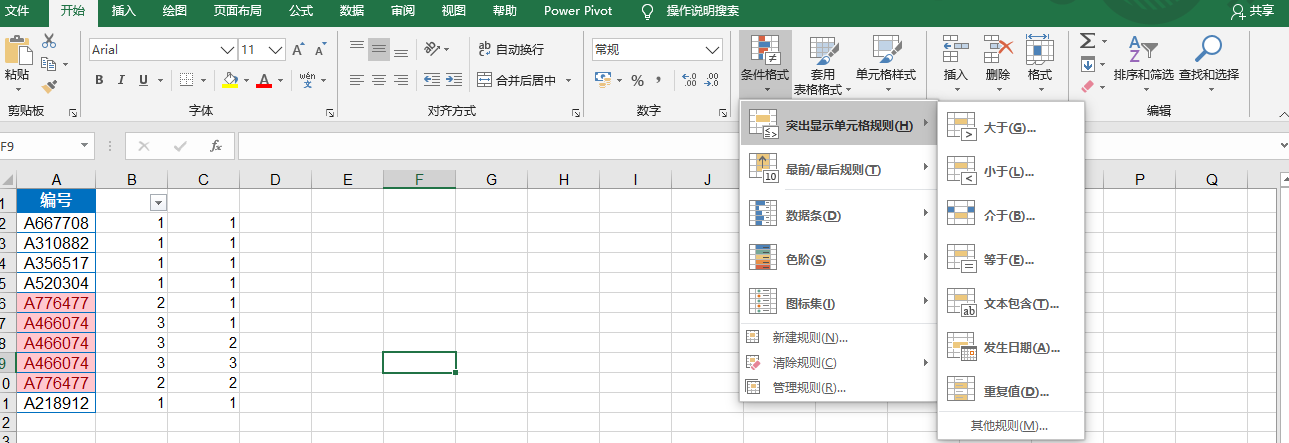This screenshot has height=443, width=1289.
Task: Open the Arial font name dropdown
Action: [x=227, y=49]
